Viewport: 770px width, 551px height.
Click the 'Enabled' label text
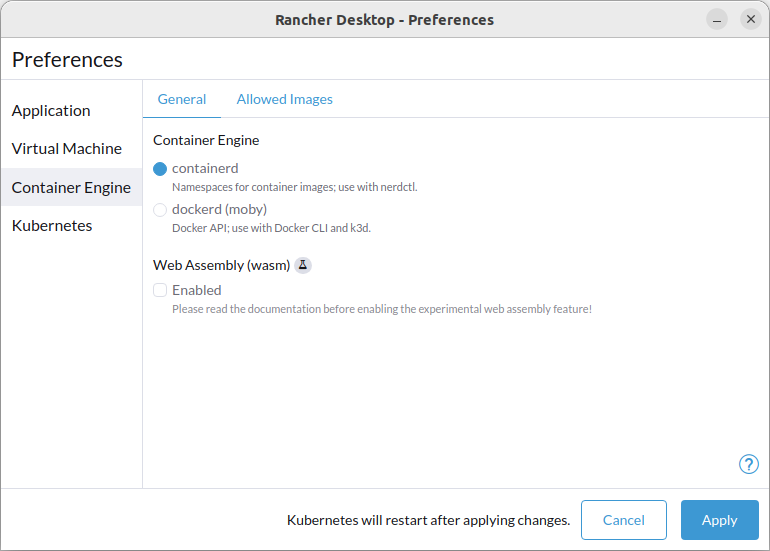(197, 290)
